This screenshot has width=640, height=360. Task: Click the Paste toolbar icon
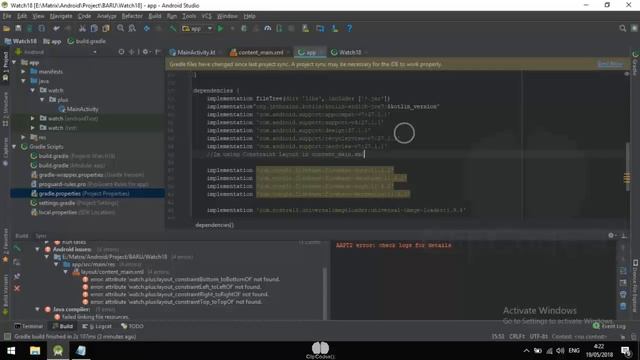(x=106, y=29)
